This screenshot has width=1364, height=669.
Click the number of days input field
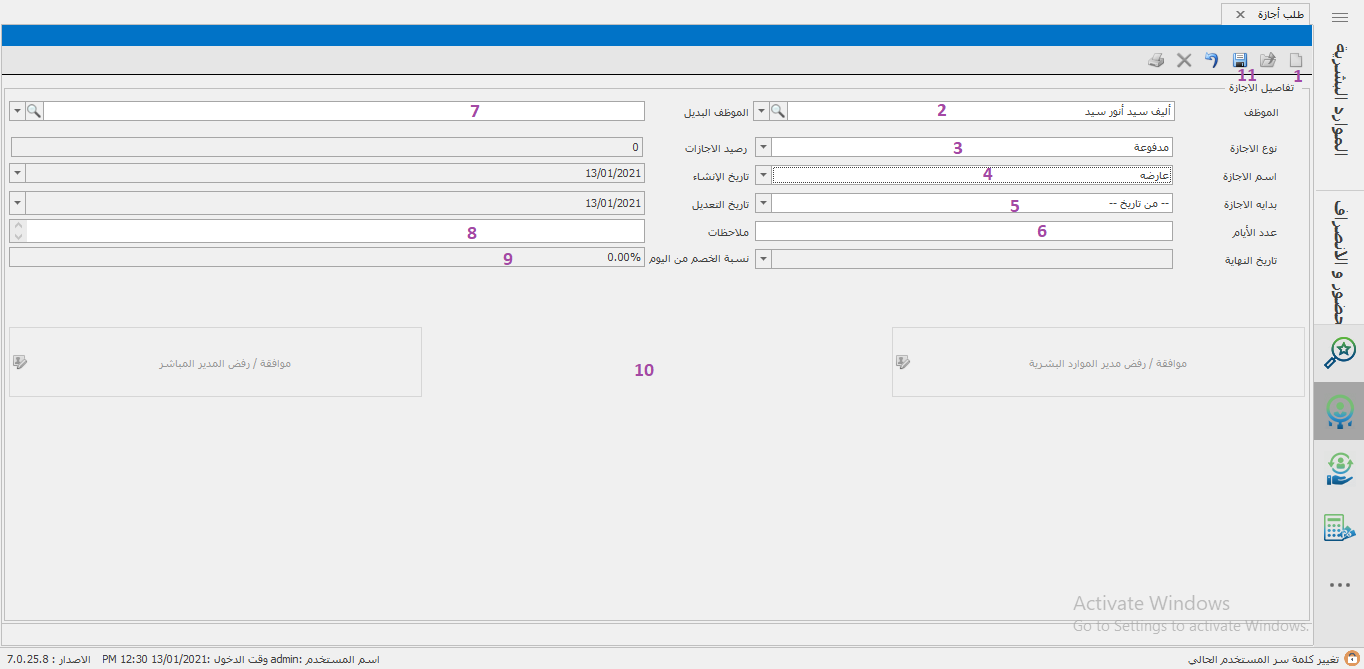click(x=962, y=232)
